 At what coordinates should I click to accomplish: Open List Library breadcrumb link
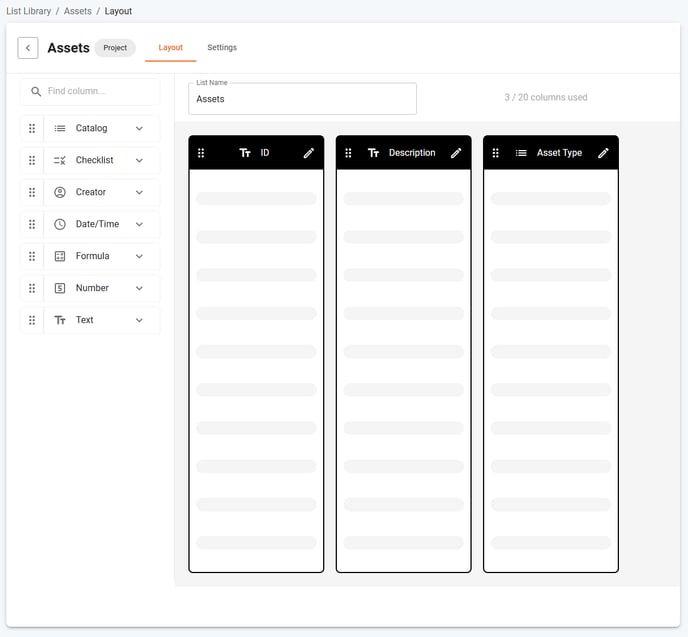pos(29,11)
